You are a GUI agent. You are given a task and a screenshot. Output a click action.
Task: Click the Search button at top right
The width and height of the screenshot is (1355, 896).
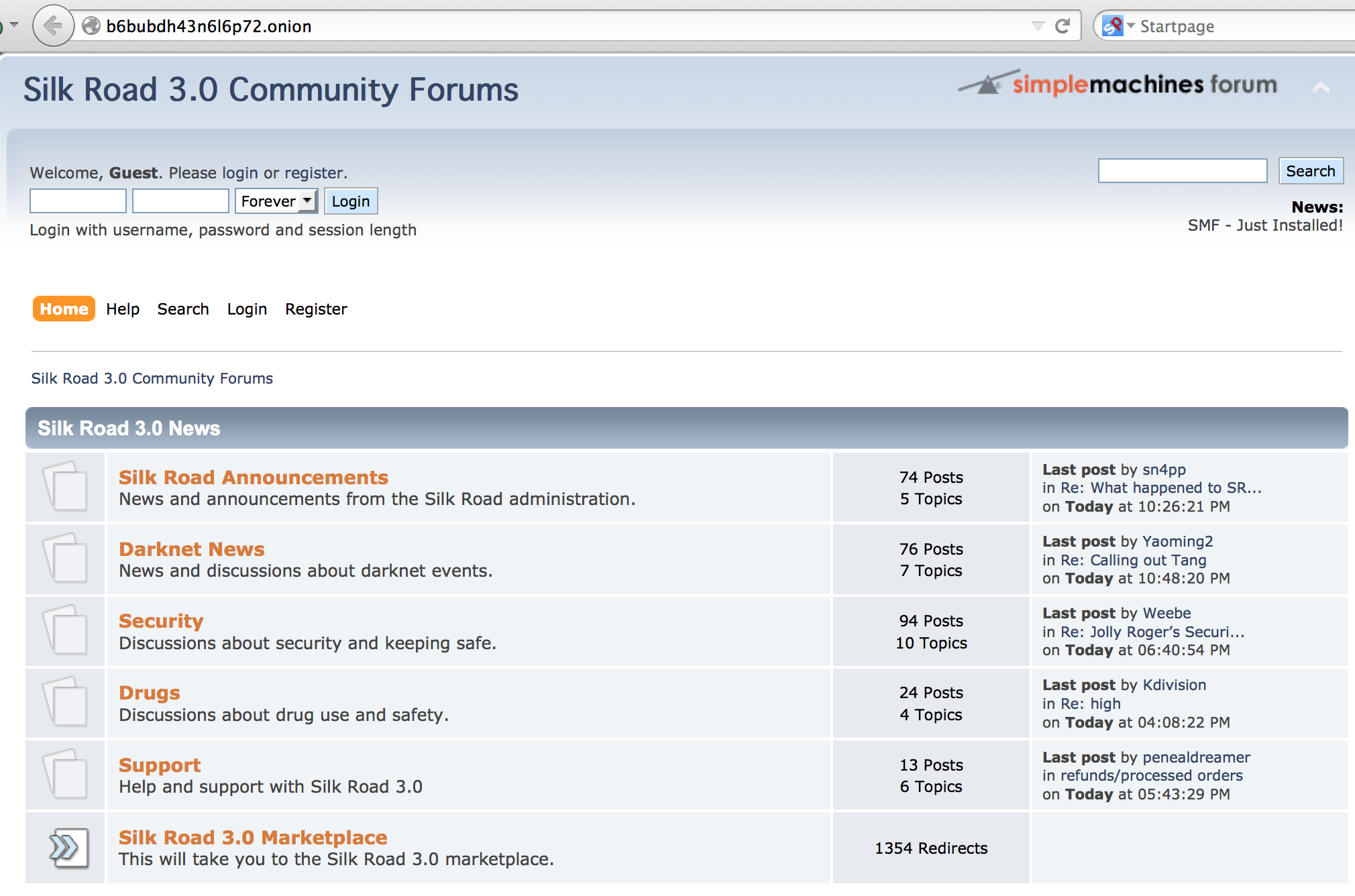pyautogui.click(x=1310, y=171)
